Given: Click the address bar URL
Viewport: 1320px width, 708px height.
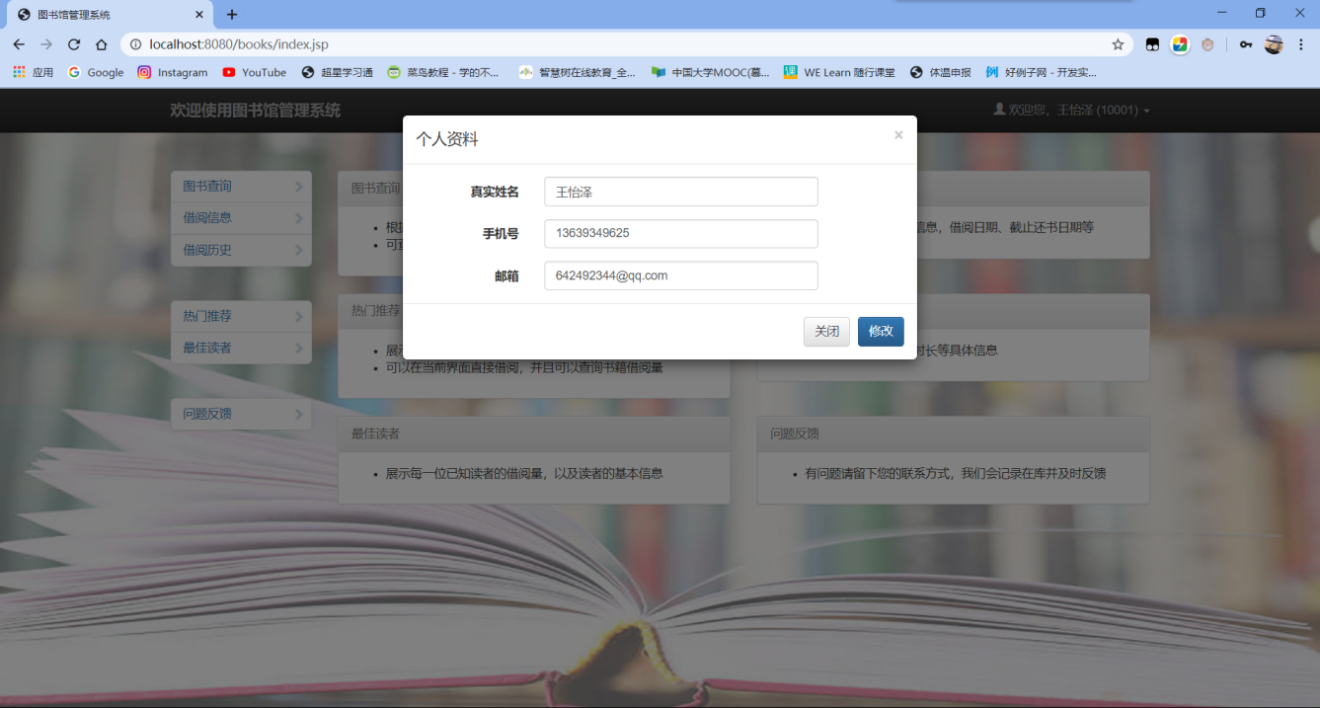Looking at the screenshot, I should click(x=239, y=44).
